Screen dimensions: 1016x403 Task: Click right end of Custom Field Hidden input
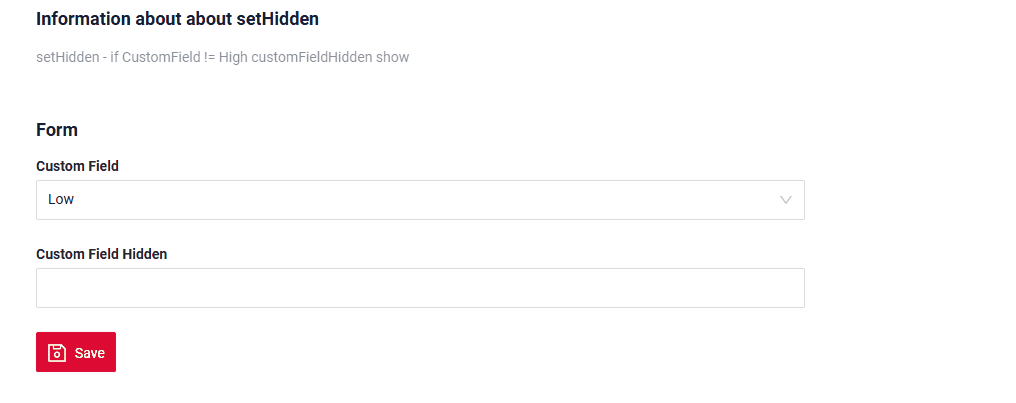780,288
